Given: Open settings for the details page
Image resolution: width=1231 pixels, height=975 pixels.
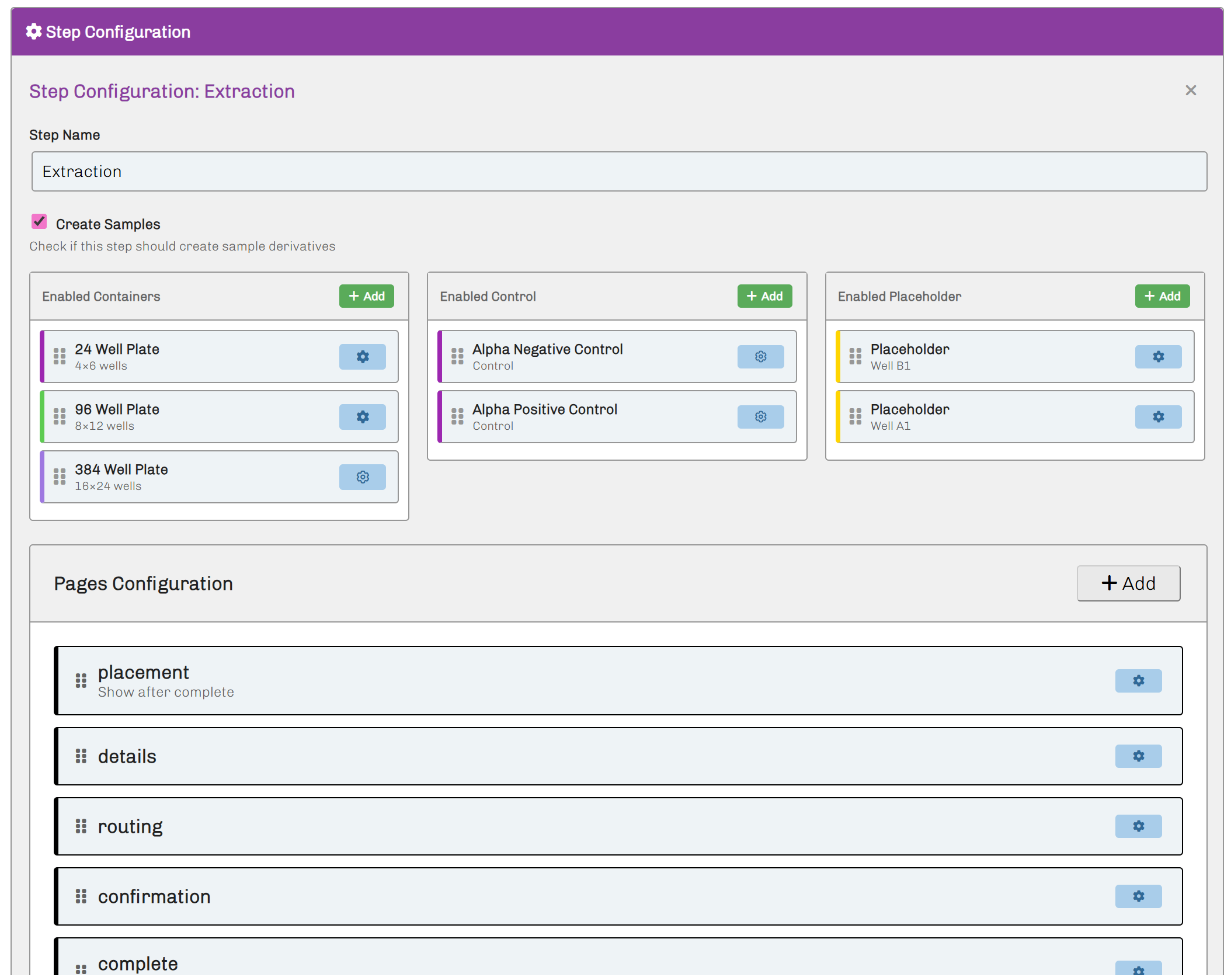Looking at the screenshot, I should (x=1138, y=756).
